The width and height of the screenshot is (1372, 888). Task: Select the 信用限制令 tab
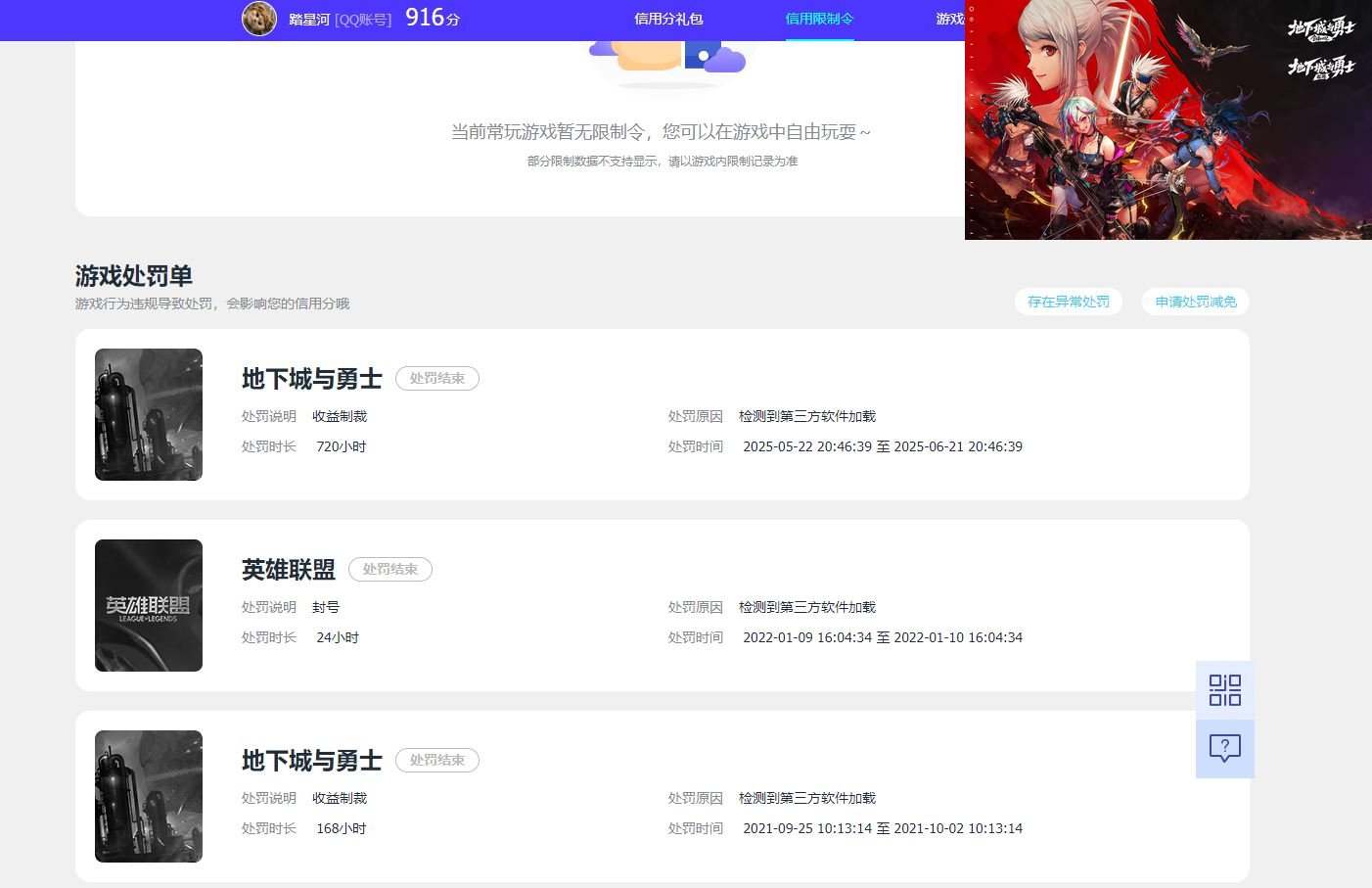pyautogui.click(x=819, y=19)
